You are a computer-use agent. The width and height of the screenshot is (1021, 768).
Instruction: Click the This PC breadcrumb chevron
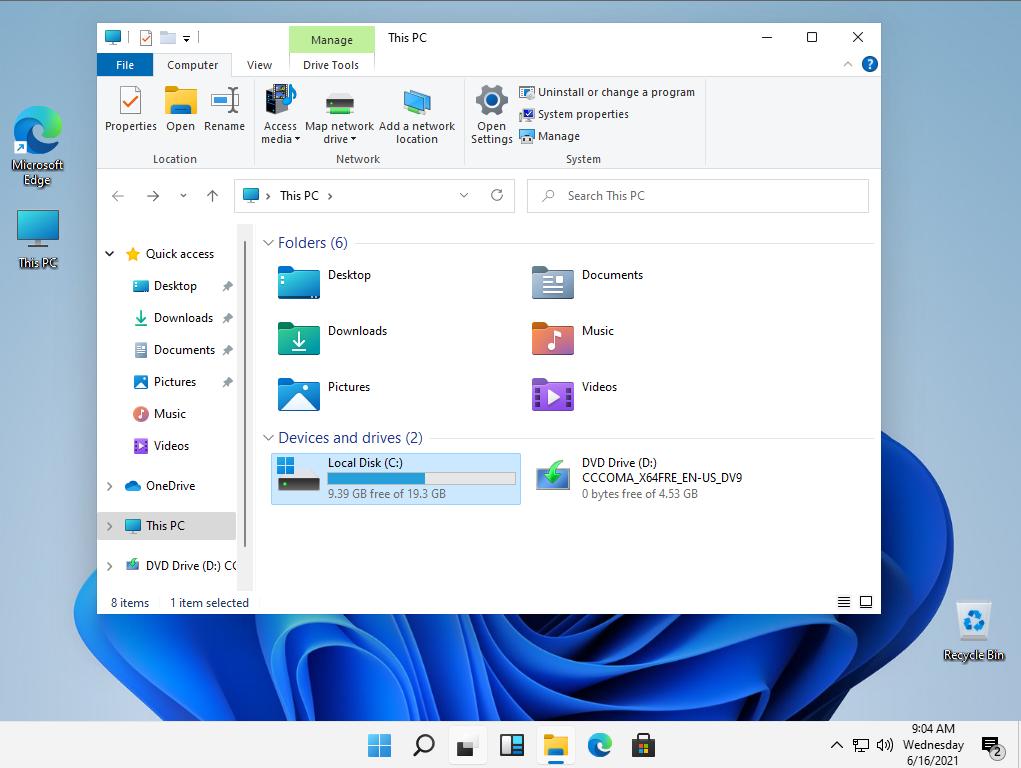[330, 196]
